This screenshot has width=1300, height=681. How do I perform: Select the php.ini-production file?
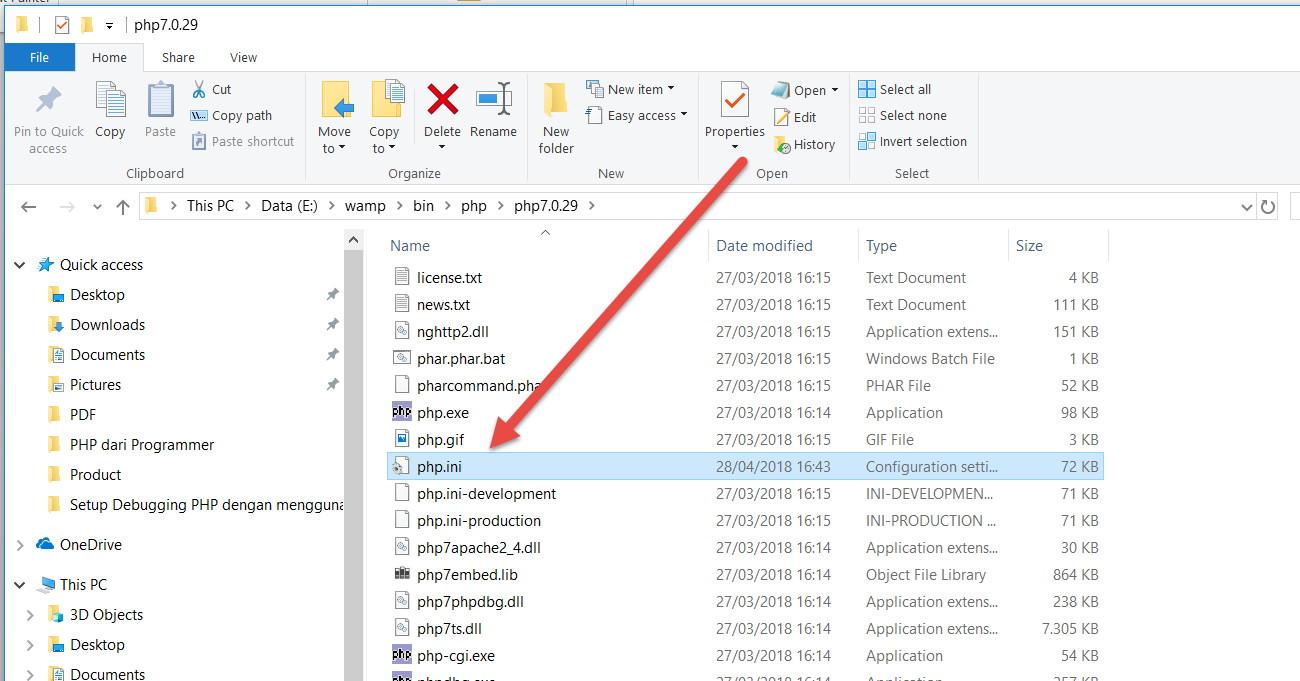click(x=478, y=520)
